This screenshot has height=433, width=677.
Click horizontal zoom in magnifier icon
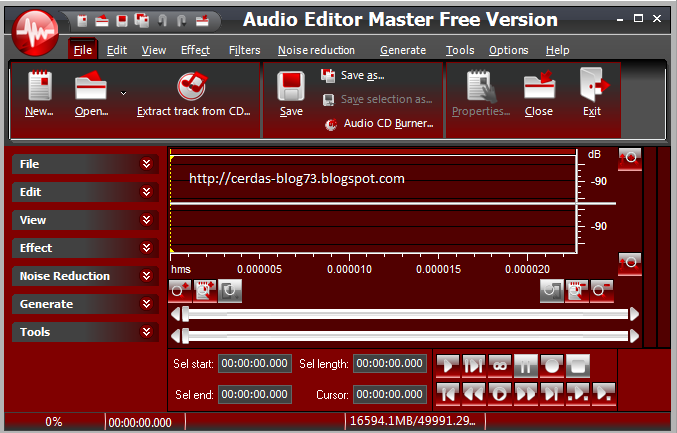tap(180, 291)
